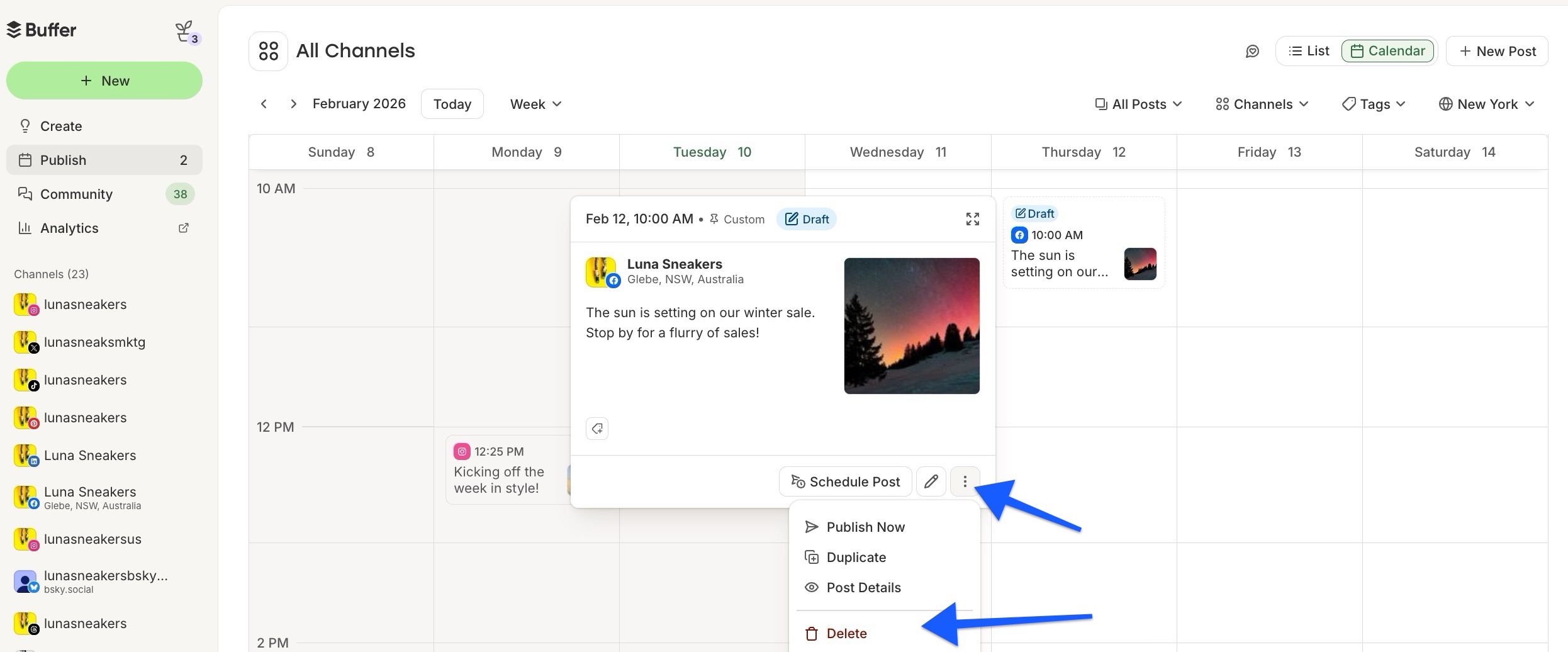Click the Tuesday 10 column header
Screen dimensions: 1568x652
712,152
